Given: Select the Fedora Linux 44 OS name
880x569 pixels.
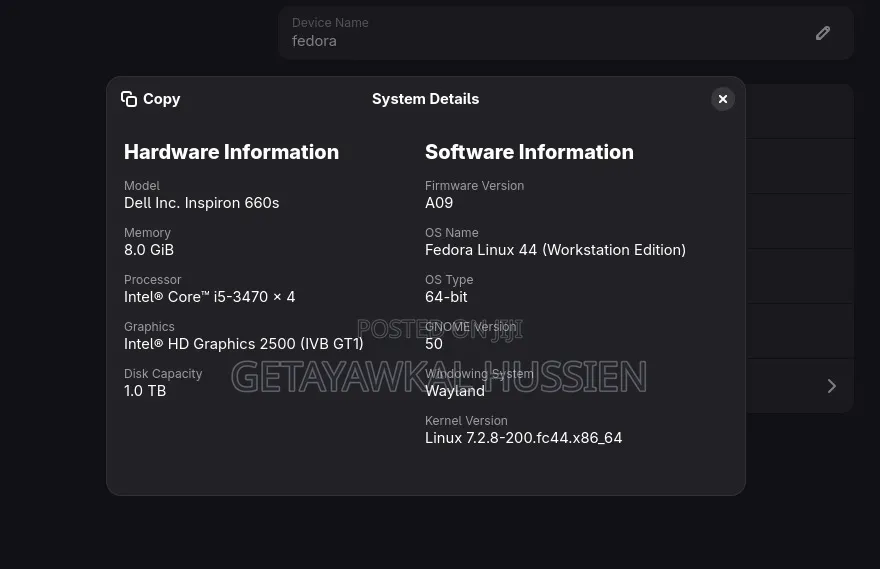Looking at the screenshot, I should (555, 250).
